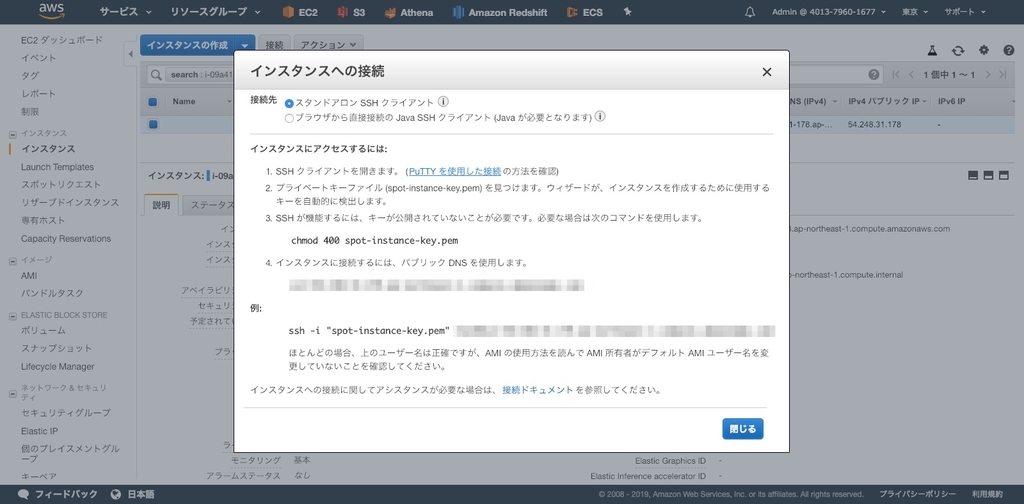This screenshot has width=1024, height=504.
Task: Open Elastic IP in the sidebar
Action: pos(39,431)
